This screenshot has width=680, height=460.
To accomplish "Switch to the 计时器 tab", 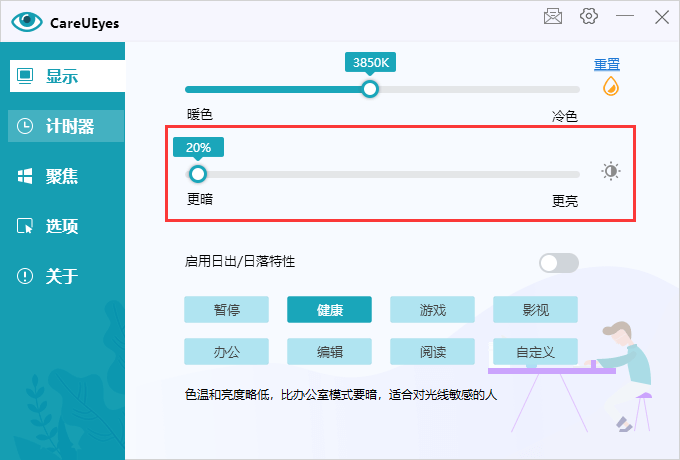I will point(62,126).
